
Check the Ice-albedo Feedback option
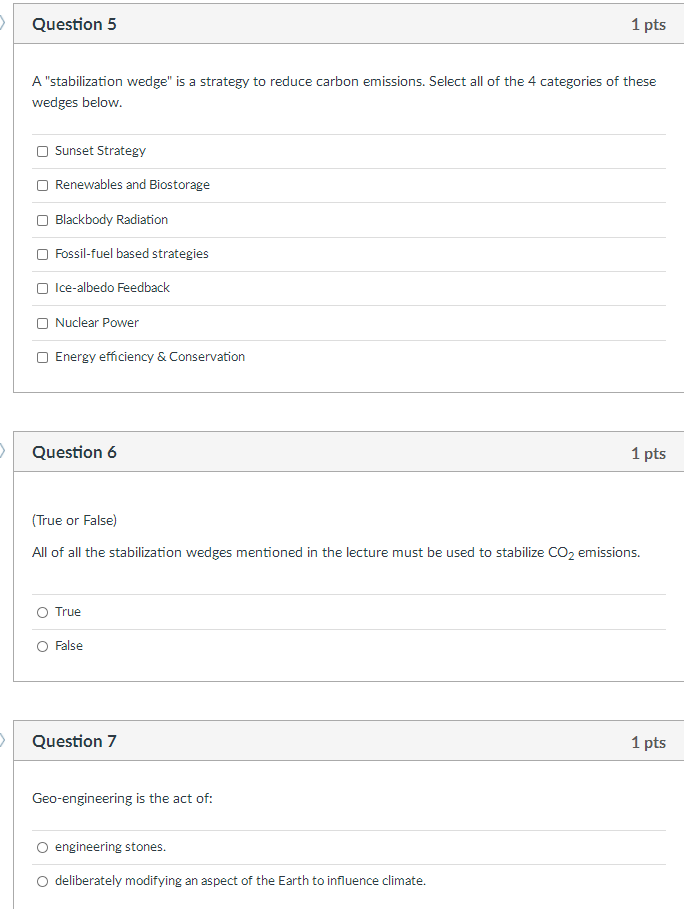[x=42, y=289]
